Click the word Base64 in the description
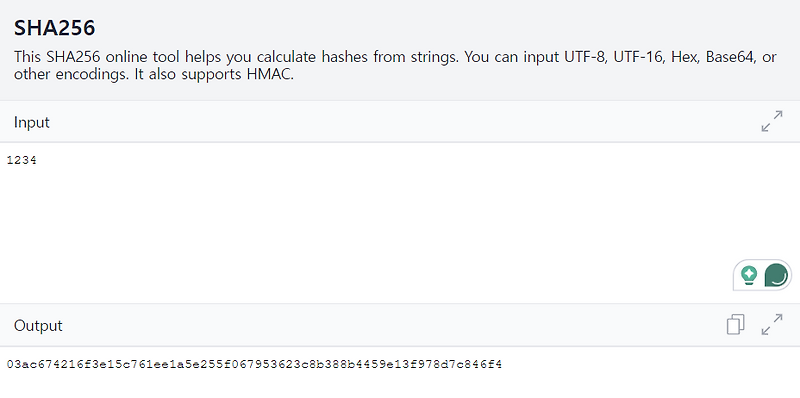800x398 pixels. click(x=730, y=57)
